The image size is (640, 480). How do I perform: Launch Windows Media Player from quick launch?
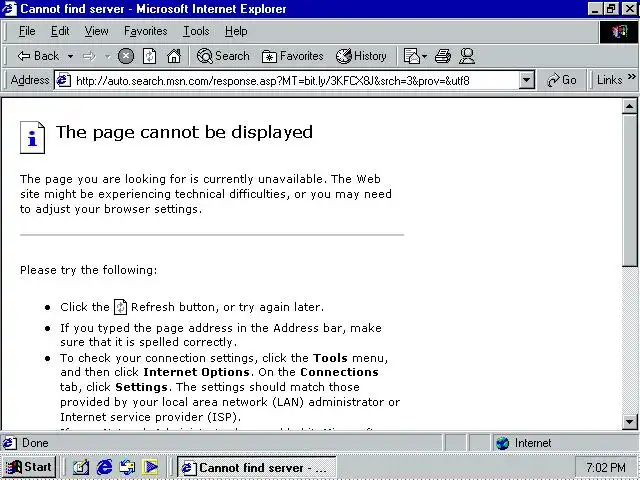coord(150,467)
